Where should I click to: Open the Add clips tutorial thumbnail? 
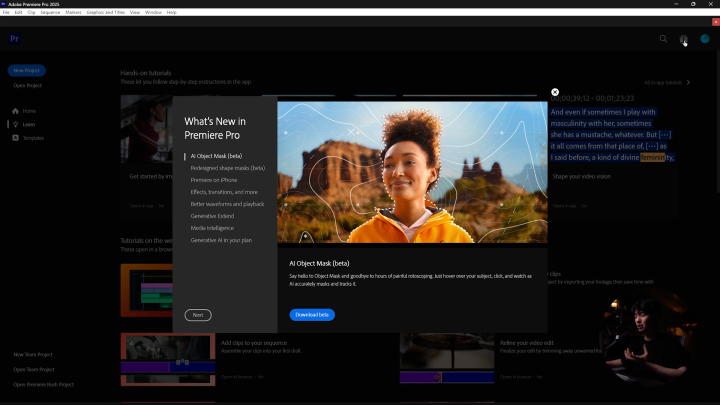click(168, 359)
